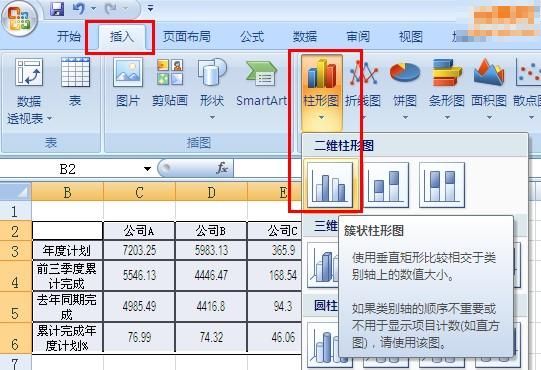541x370 pixels.
Task: Insert a 图片 picture
Action: pos(128,83)
